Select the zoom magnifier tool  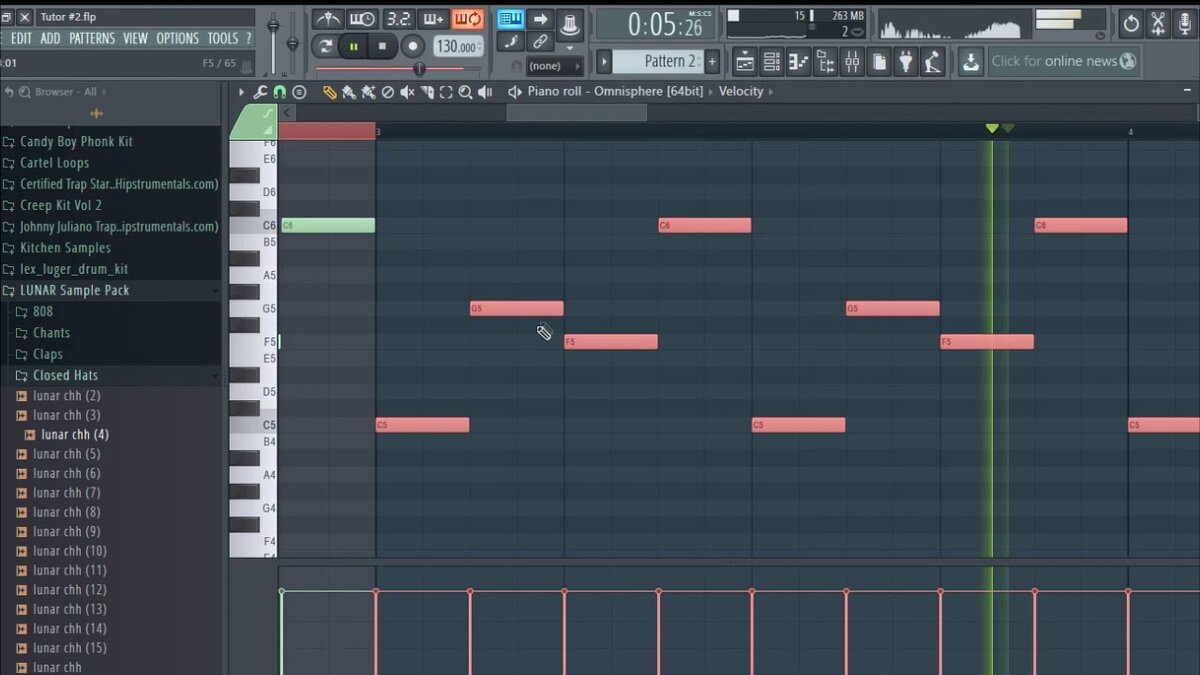pos(465,92)
